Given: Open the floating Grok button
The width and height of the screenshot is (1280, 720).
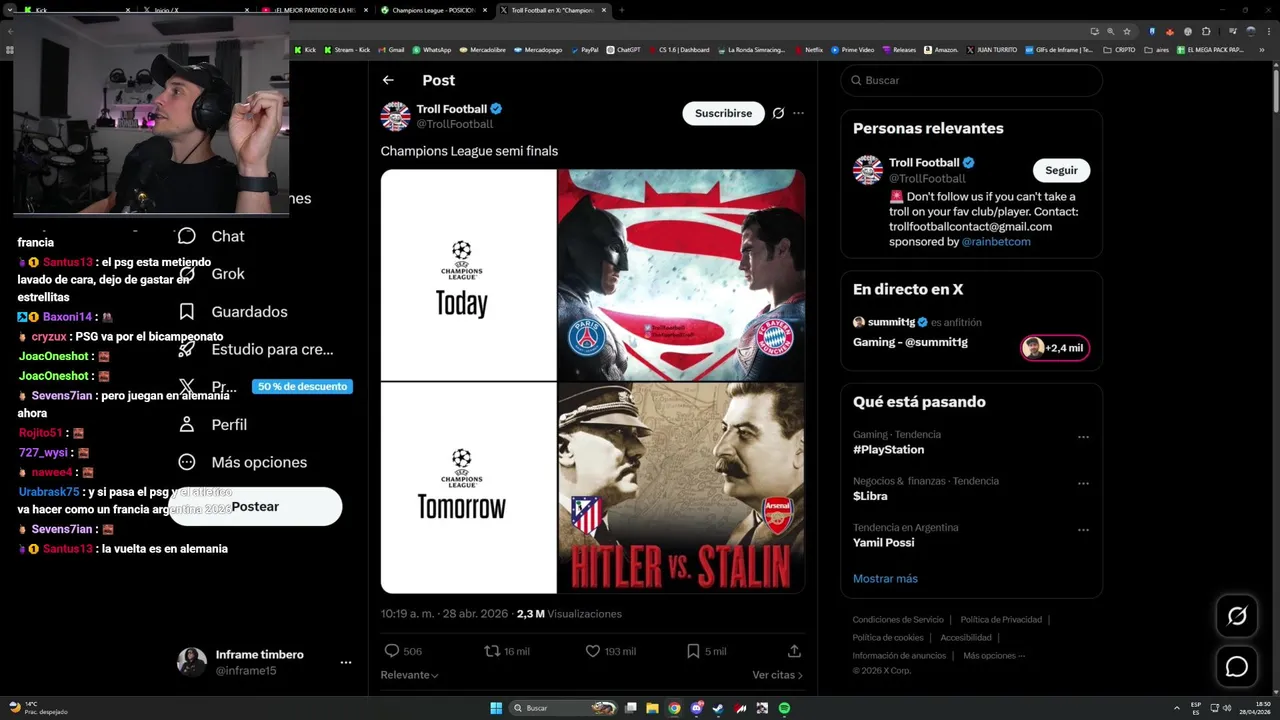Looking at the screenshot, I should [1237, 616].
